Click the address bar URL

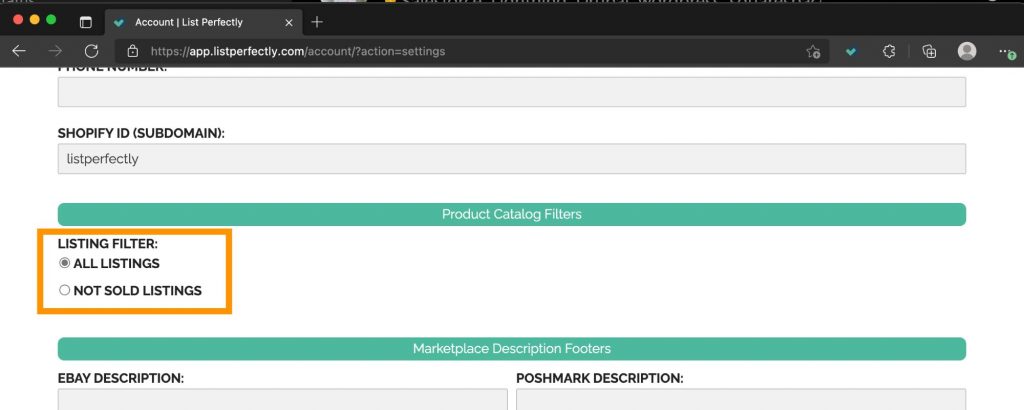click(x=298, y=51)
